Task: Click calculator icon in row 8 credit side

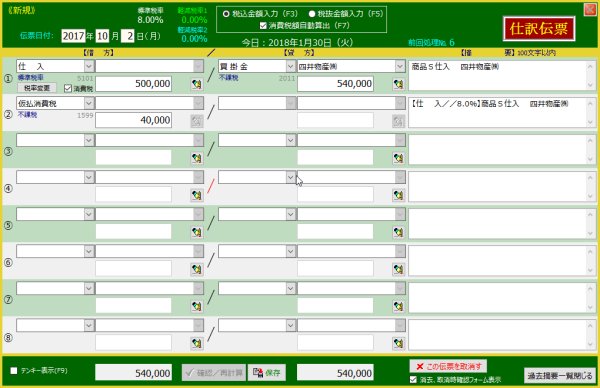Action: pos(398,343)
